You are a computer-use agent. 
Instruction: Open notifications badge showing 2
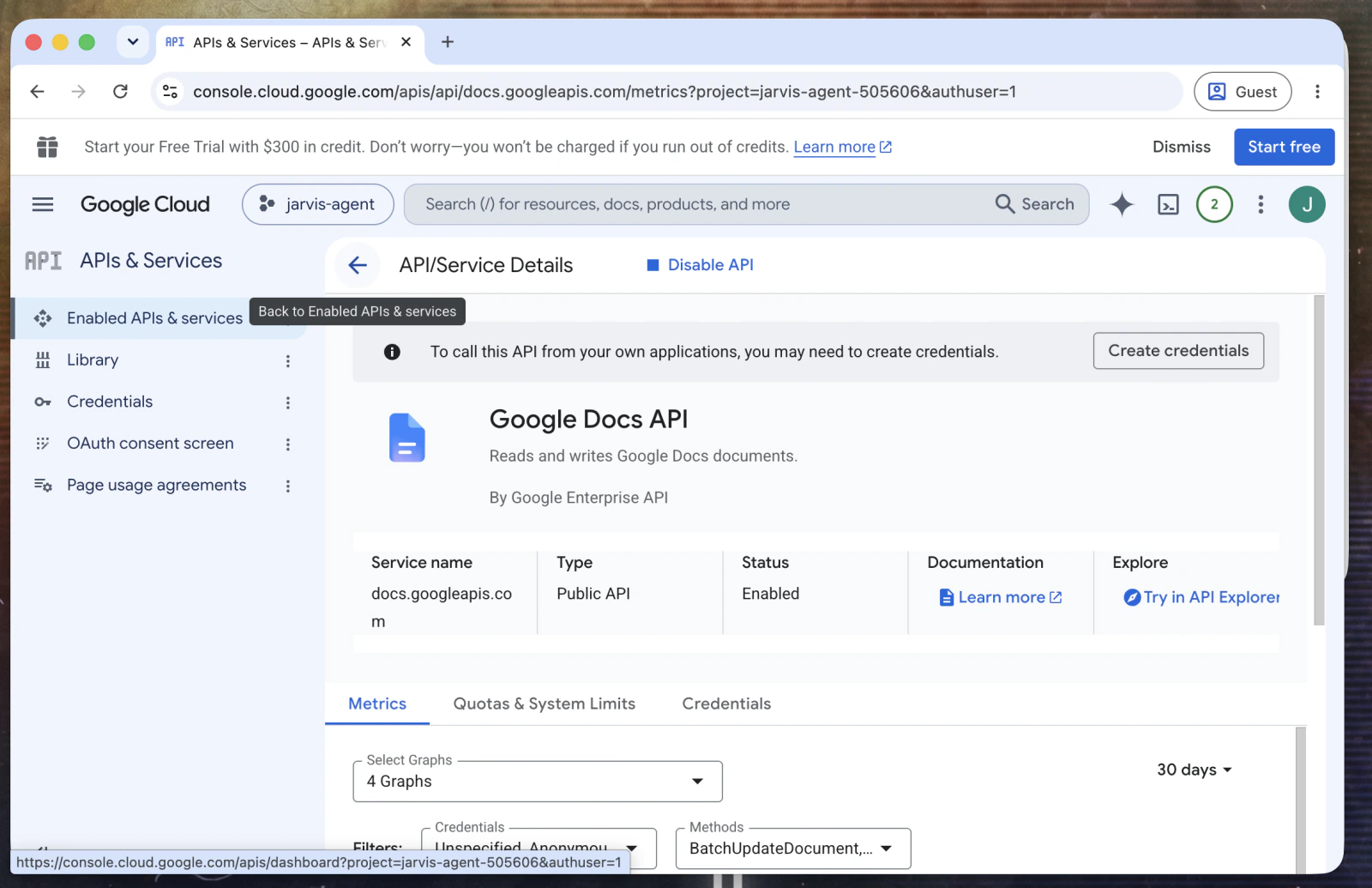(x=1214, y=204)
